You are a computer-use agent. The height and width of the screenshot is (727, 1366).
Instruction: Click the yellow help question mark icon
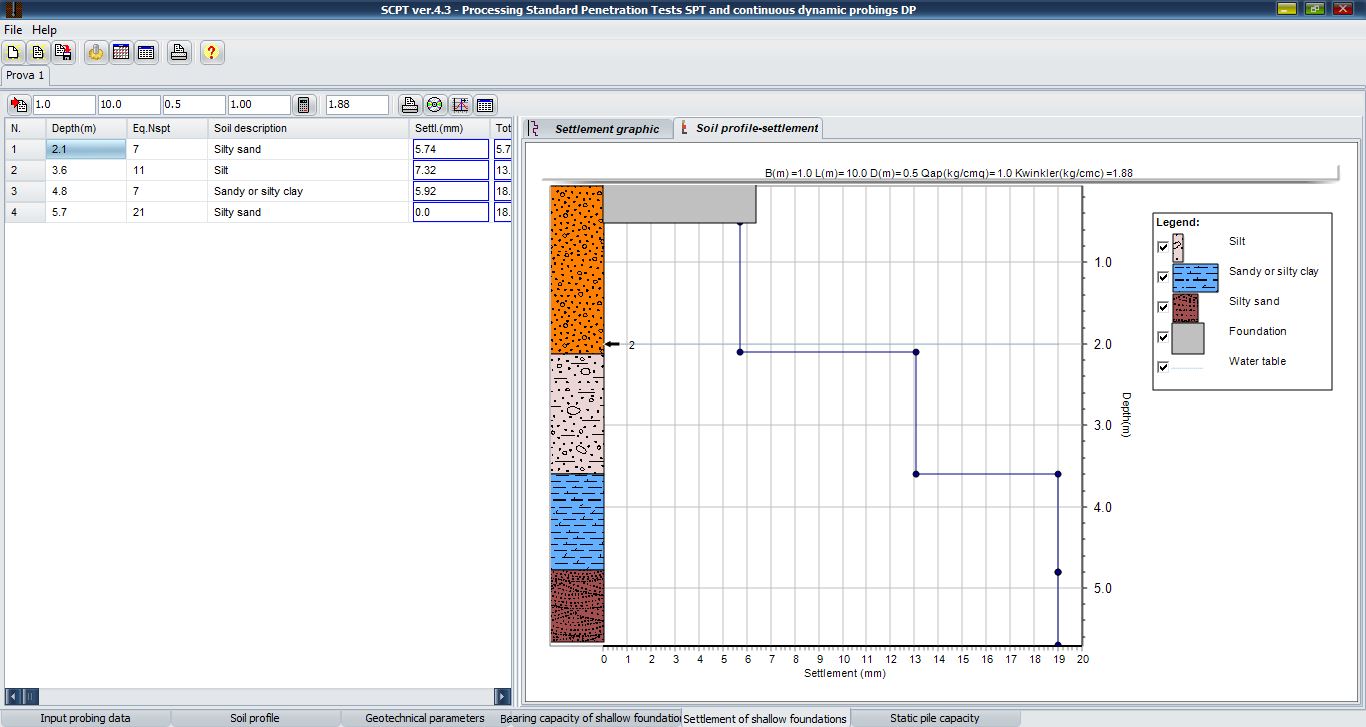click(211, 53)
